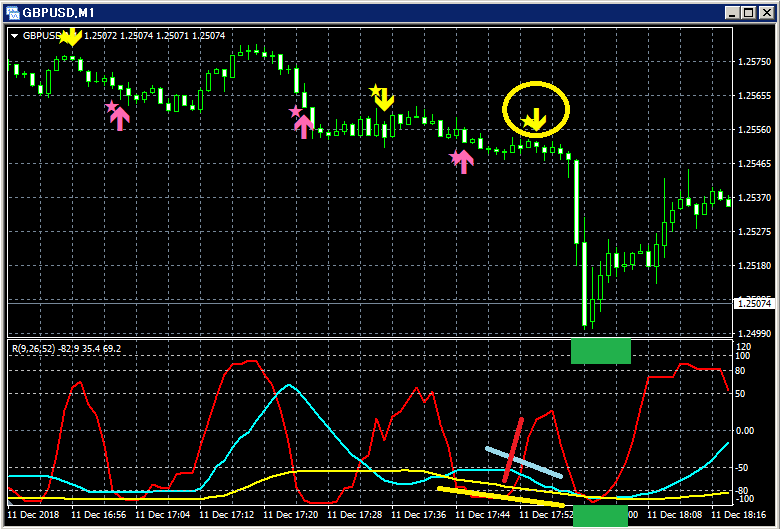Minimize the GBPUSD,M1 chart window
Image resolution: width=780 pixels, height=529 pixels.
click(x=732, y=12)
